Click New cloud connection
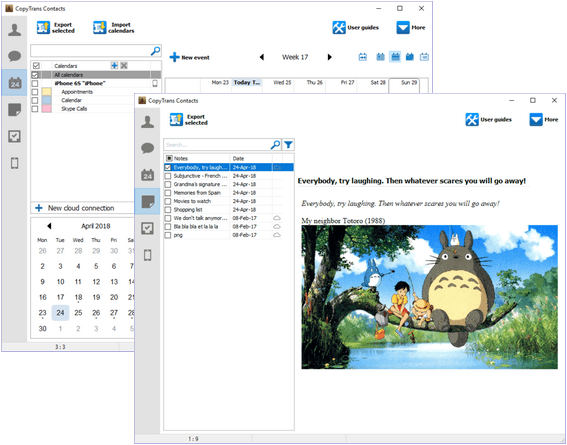 click(x=75, y=208)
